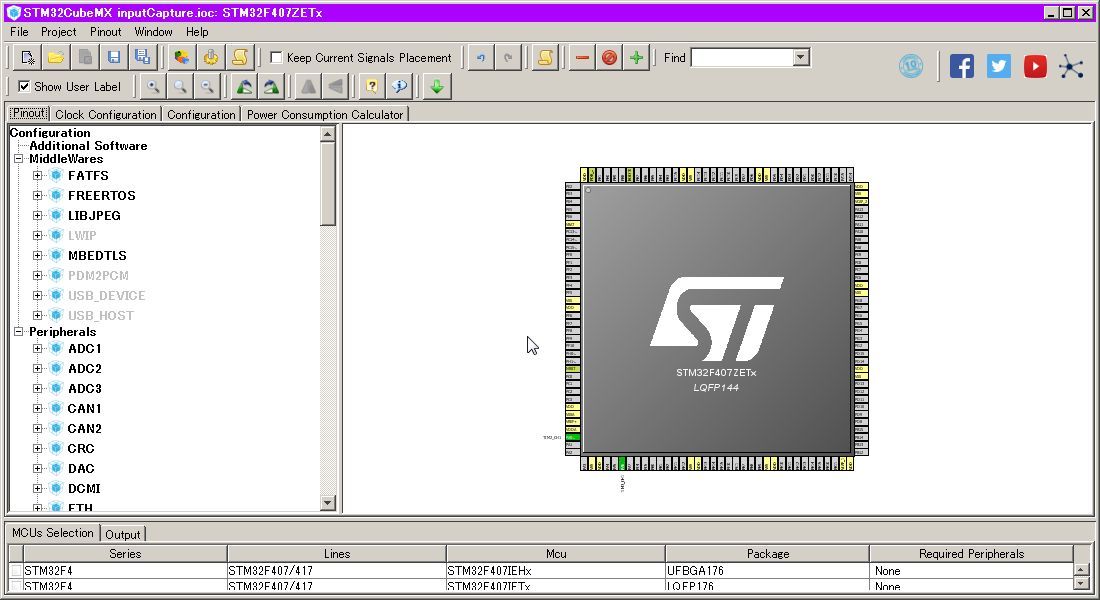1100x600 pixels.
Task: Undo the last action
Action: click(x=481, y=58)
